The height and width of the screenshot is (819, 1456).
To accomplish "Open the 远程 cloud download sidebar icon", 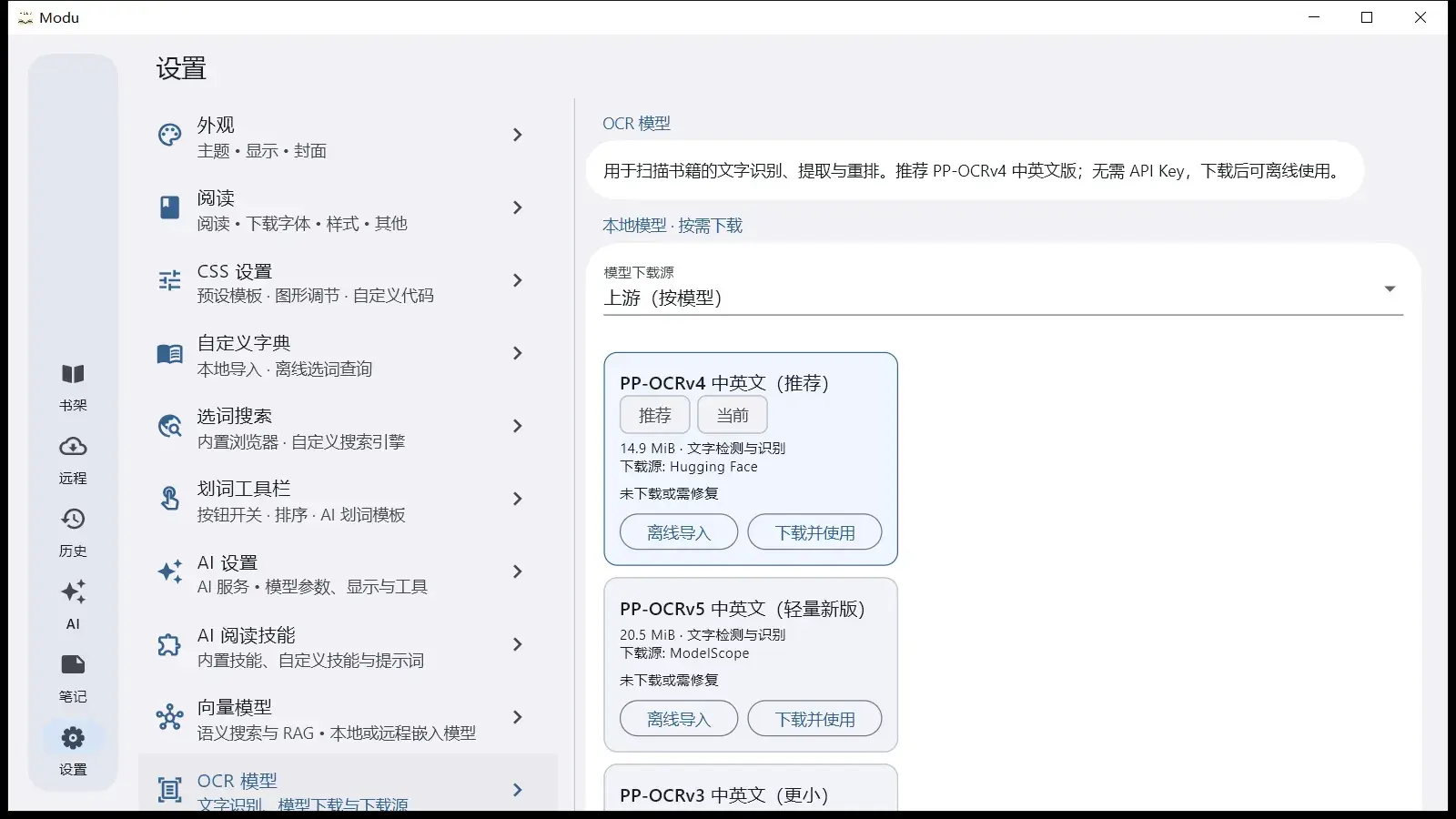I will tap(73, 447).
